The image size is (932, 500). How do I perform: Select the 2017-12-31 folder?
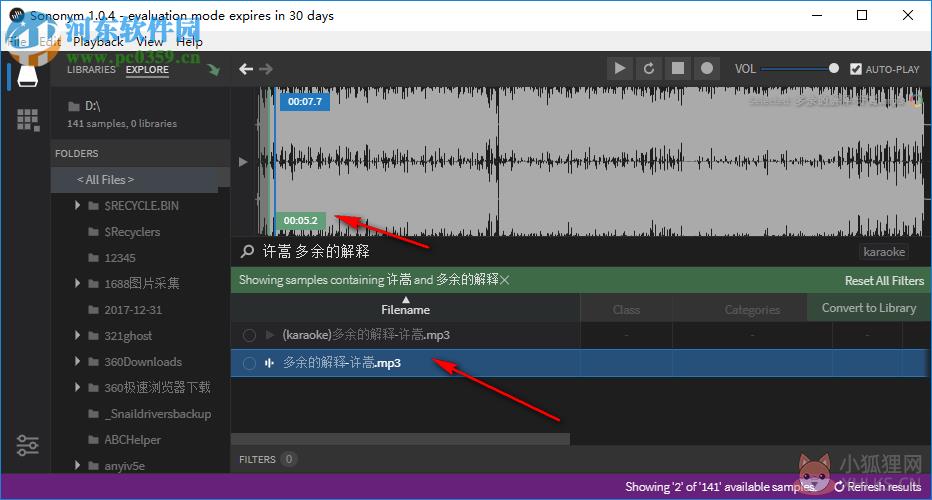coord(133,310)
